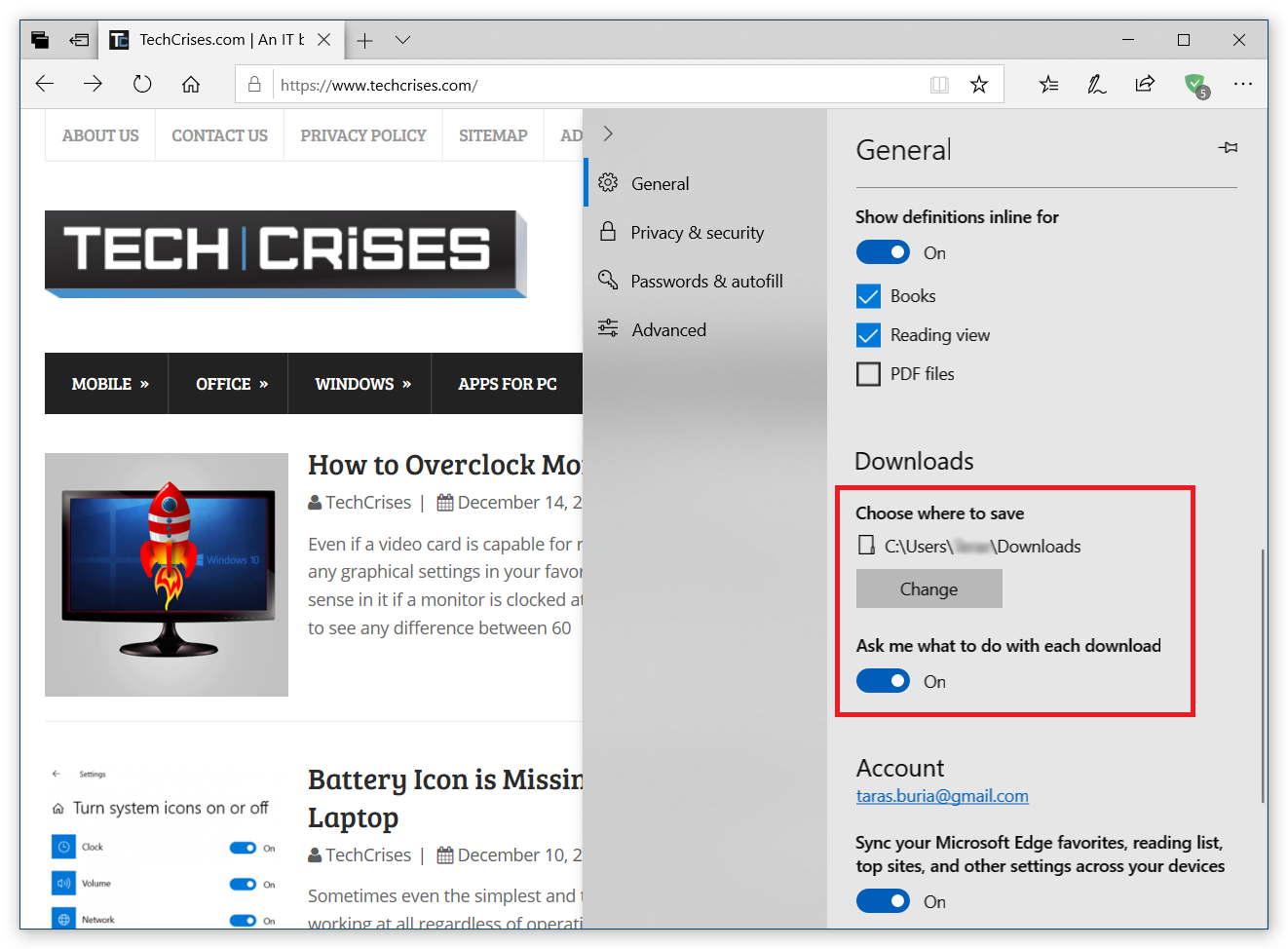The image size is (1288, 949).
Task: Click the December 14 date text
Action: 519,503
